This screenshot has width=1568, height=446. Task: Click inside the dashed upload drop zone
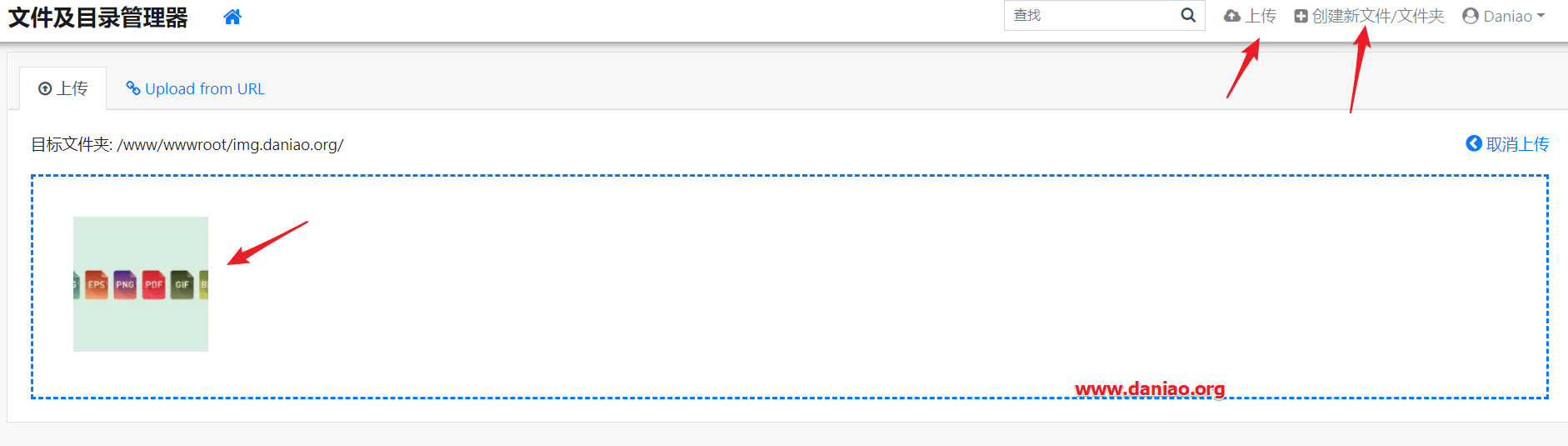point(790,287)
